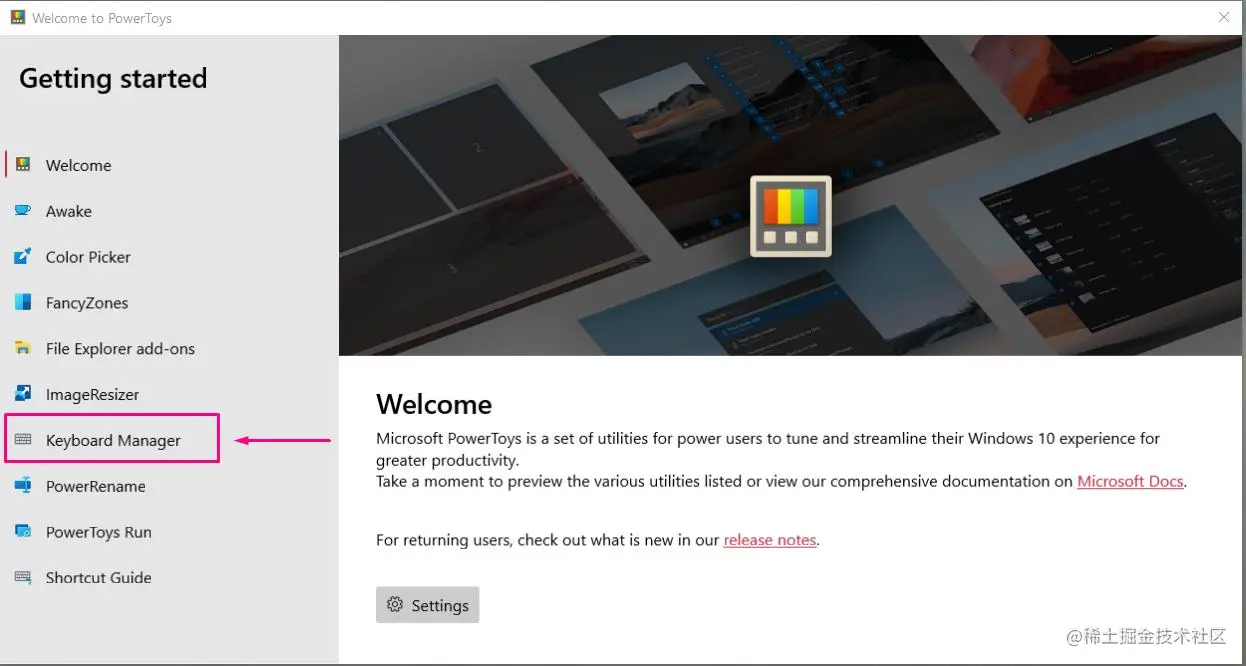Show the ImageResizer label

click(x=92, y=395)
